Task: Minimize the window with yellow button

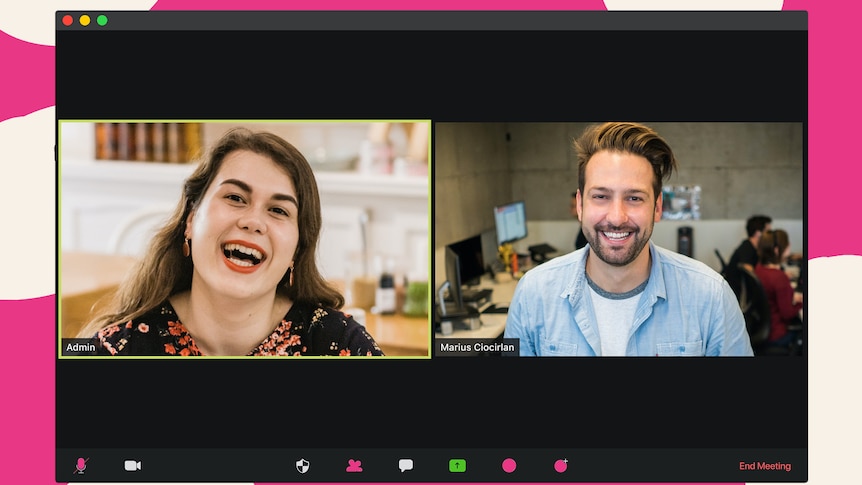Action: 85,20
